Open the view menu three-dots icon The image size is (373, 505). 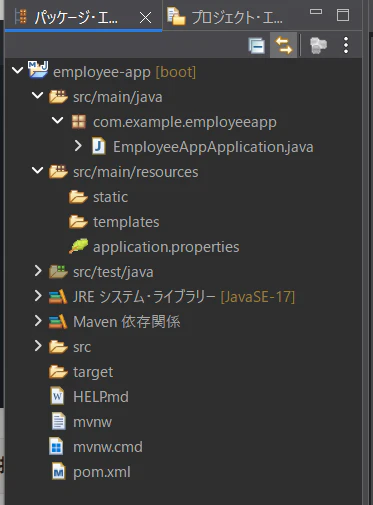346,45
